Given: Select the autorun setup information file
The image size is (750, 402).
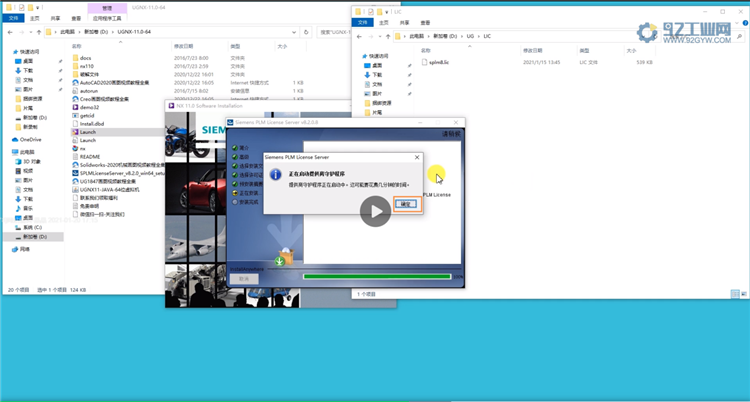Looking at the screenshot, I should pyautogui.click(x=88, y=91).
